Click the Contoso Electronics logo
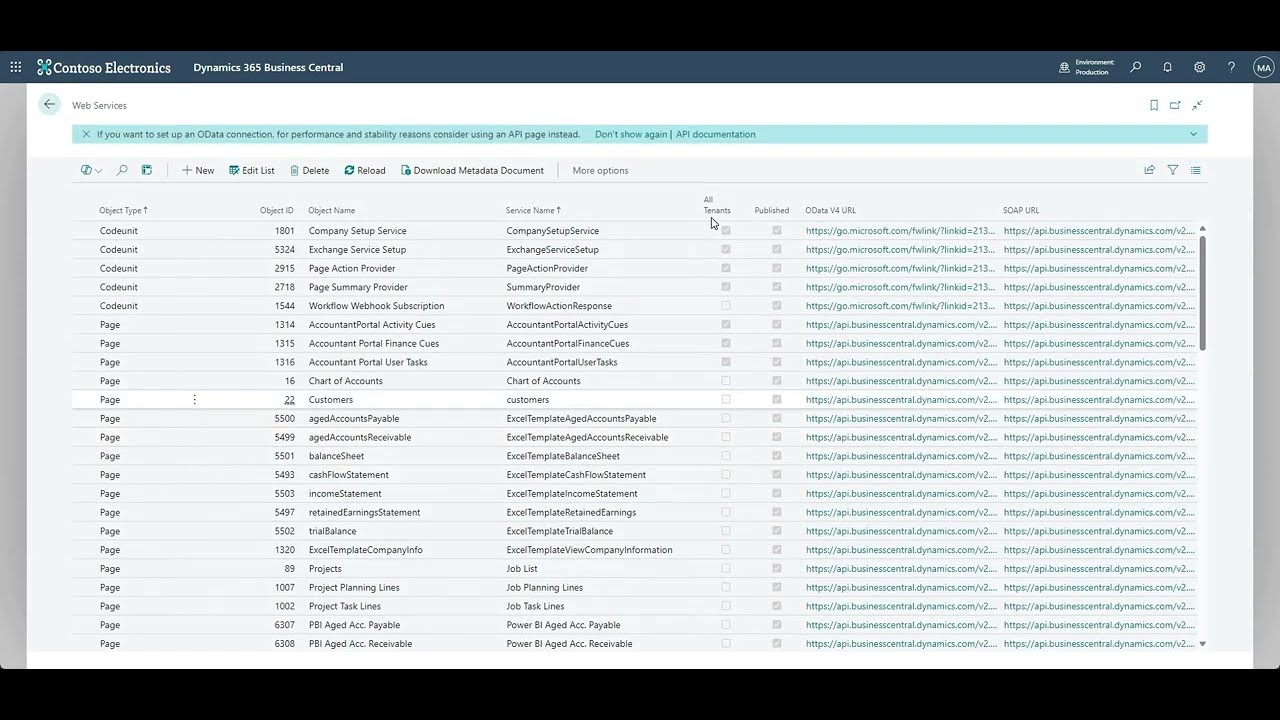The height and width of the screenshot is (720, 1280). [x=104, y=67]
